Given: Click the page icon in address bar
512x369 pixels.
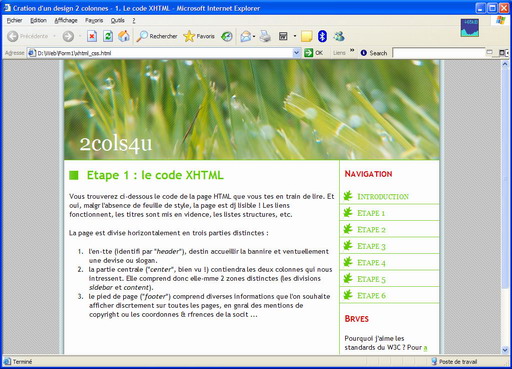Looking at the screenshot, I should (32, 53).
